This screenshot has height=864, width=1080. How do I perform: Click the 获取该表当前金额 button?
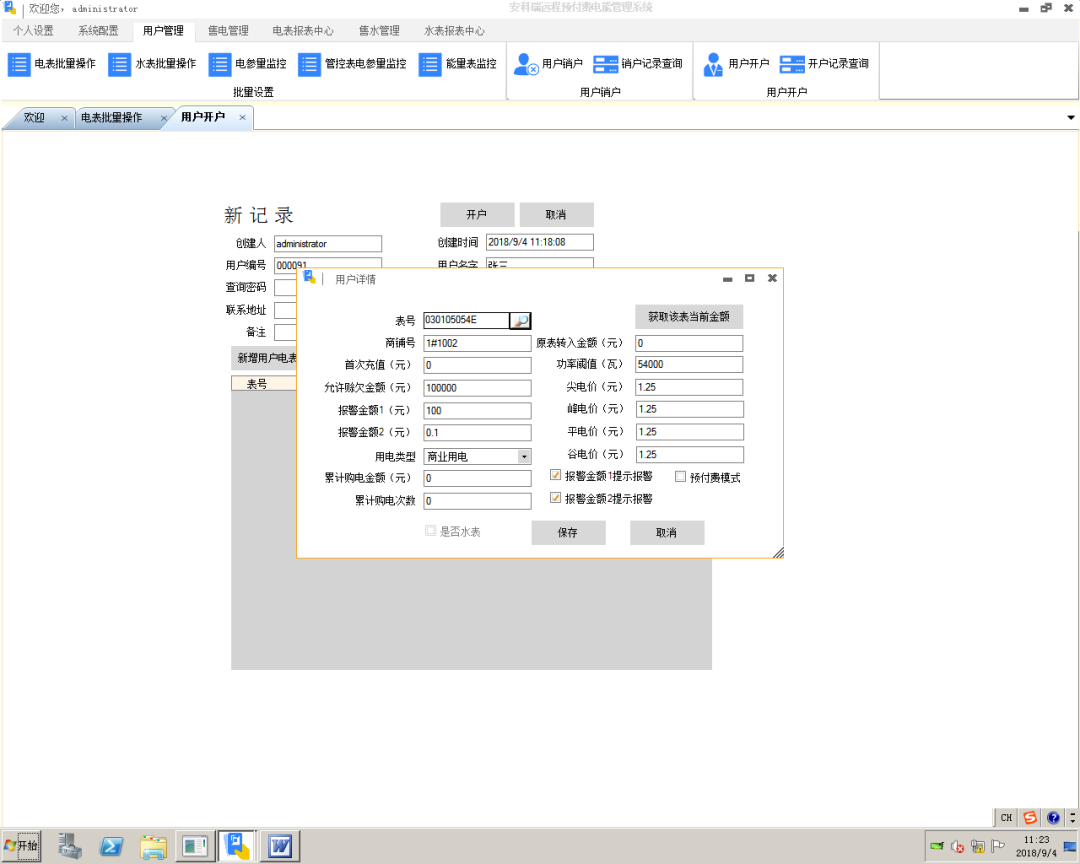[688, 316]
